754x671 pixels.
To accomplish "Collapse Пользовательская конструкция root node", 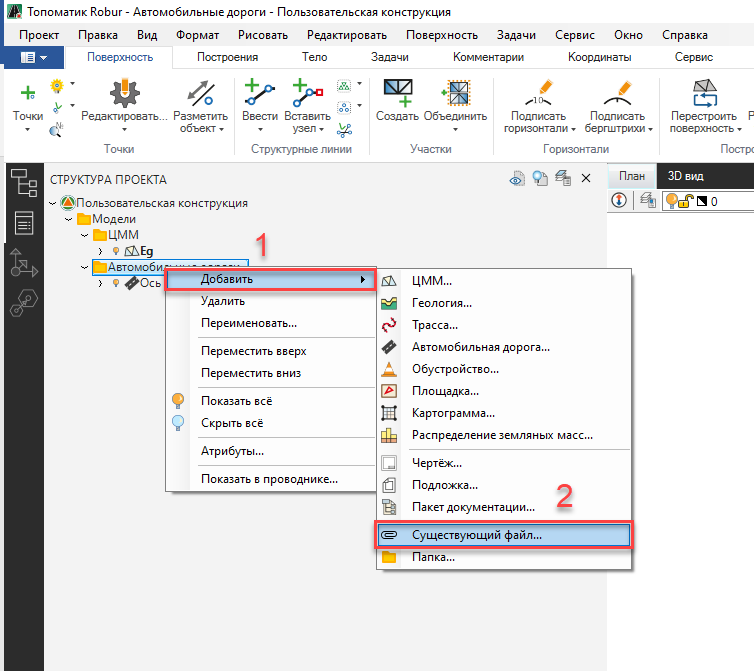I will (52, 203).
